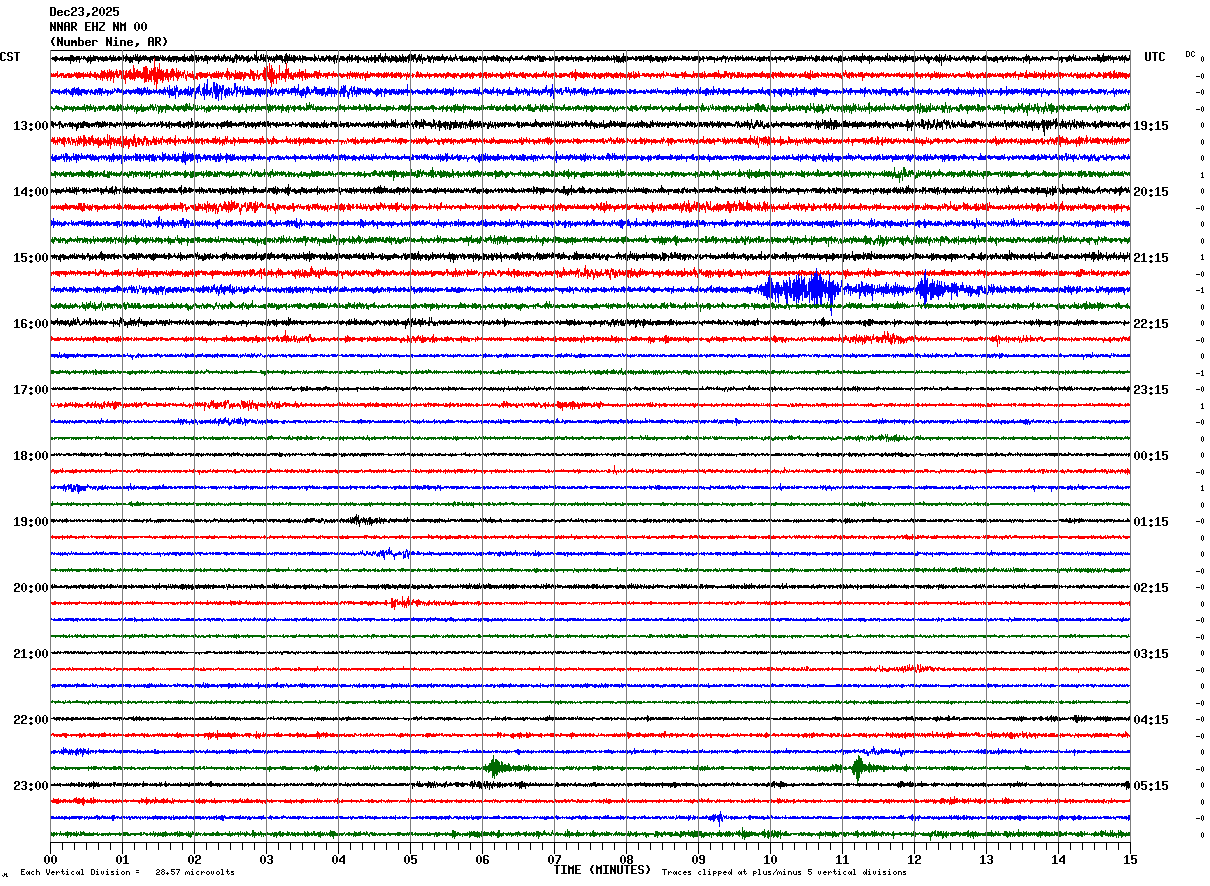The image size is (1210, 886).
Task: Click minute 14 tick label on time axis
Action: click(1058, 860)
